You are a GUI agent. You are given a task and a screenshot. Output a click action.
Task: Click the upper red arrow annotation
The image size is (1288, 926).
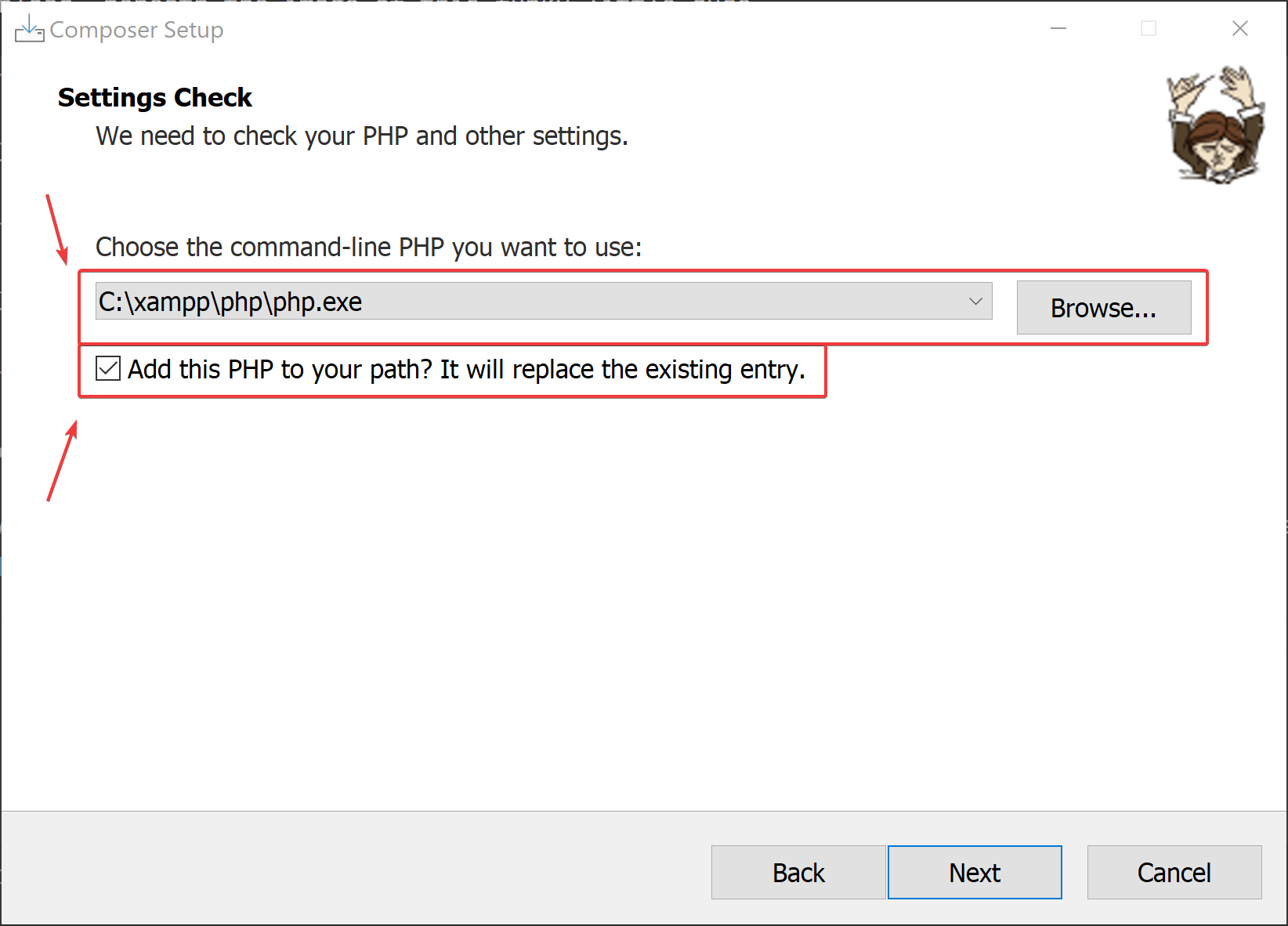pos(56,230)
